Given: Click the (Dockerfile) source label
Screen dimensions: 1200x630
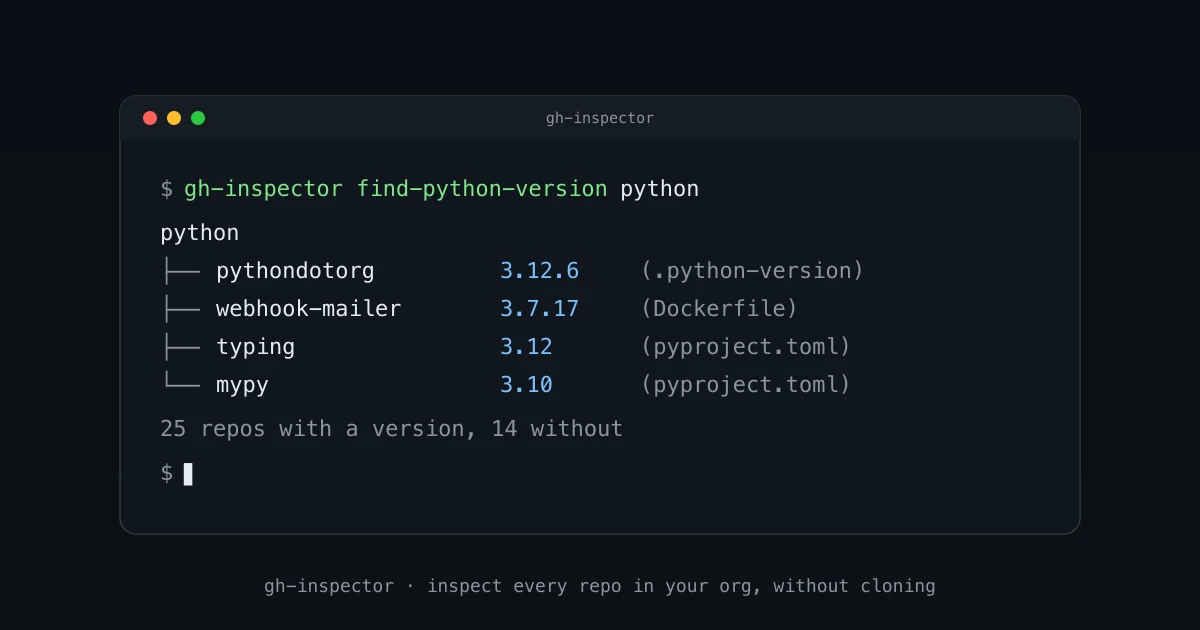Looking at the screenshot, I should pyautogui.click(x=719, y=309).
